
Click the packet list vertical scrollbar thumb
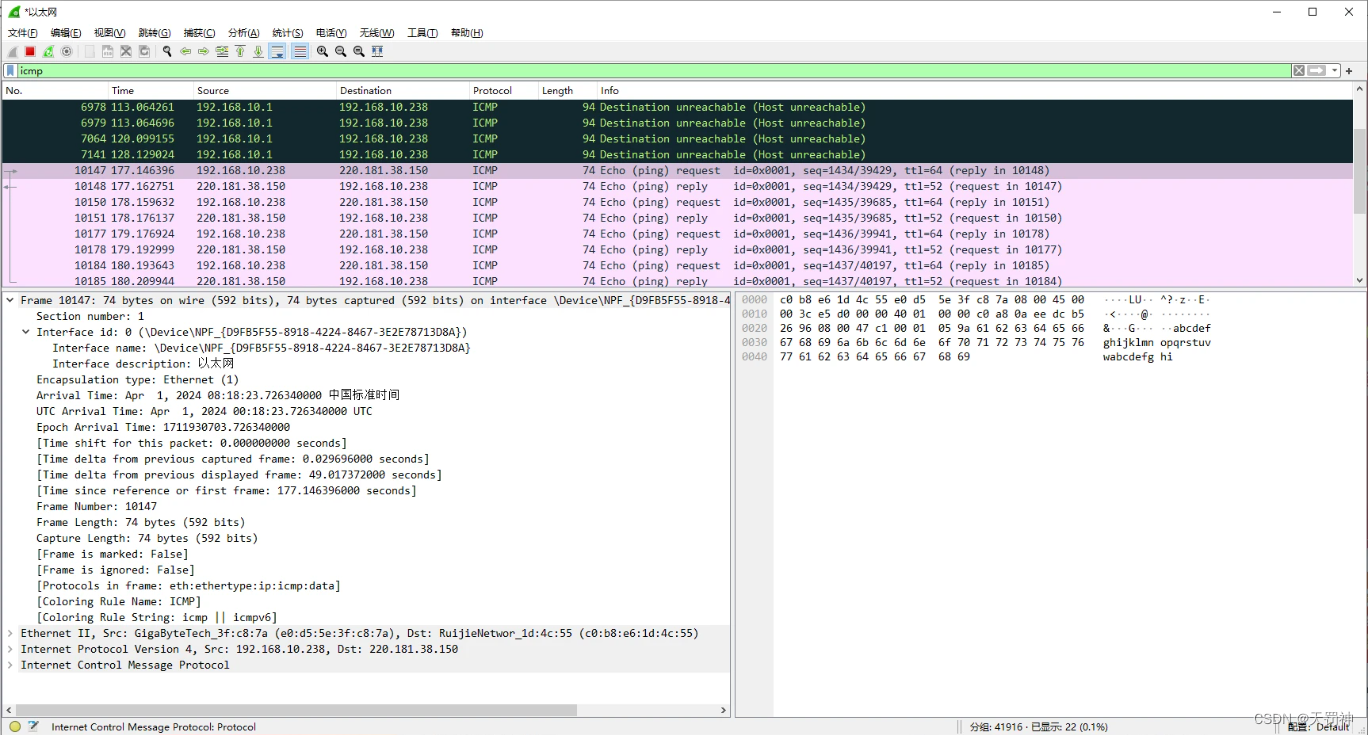1360,170
